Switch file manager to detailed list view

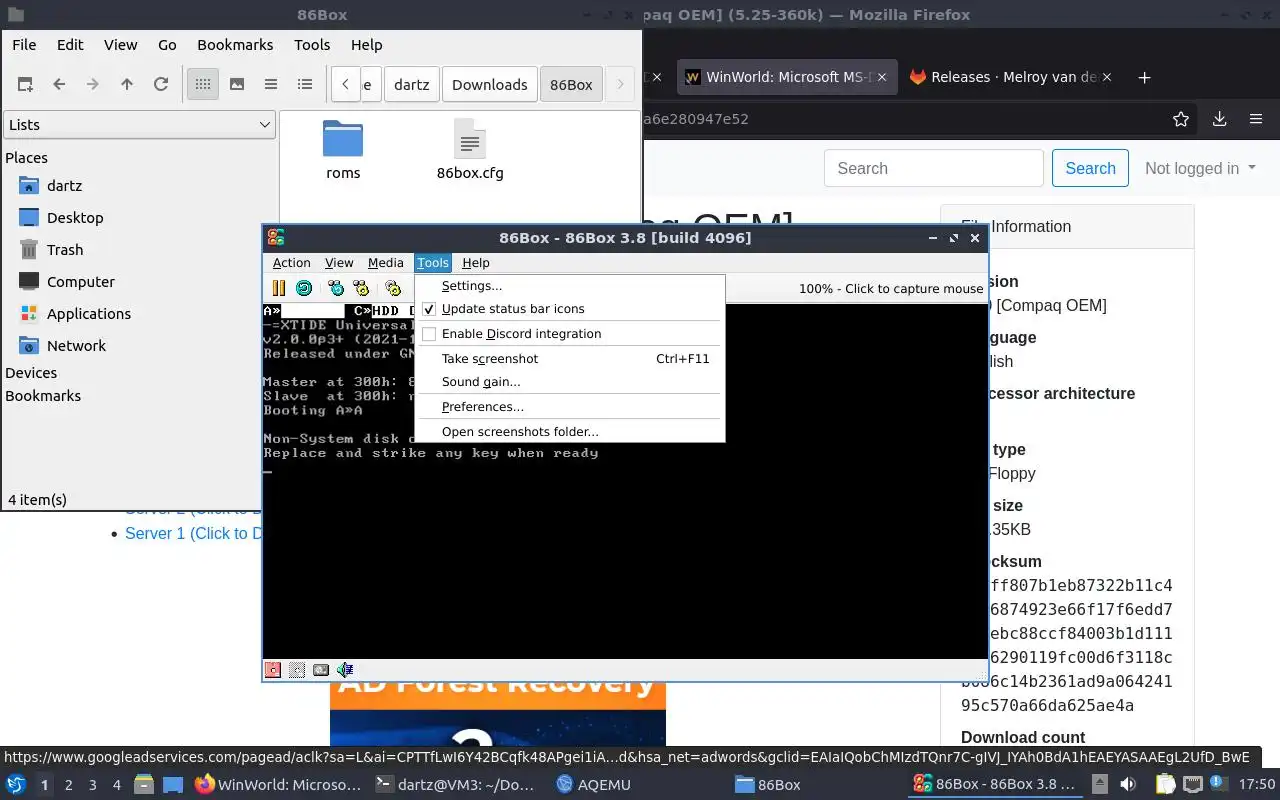pos(305,85)
